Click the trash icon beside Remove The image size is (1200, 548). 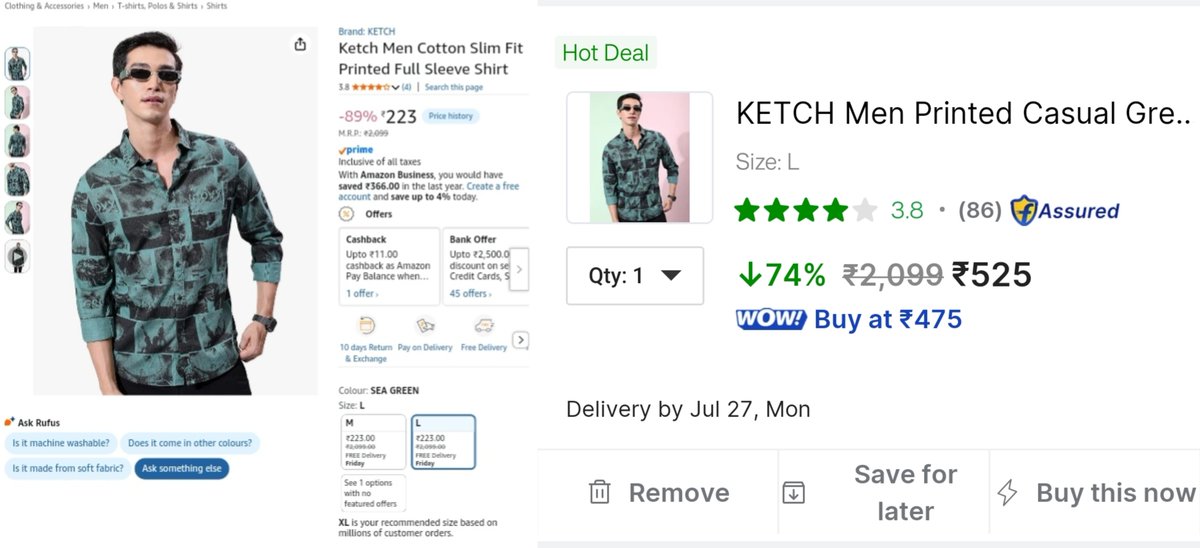[599, 492]
